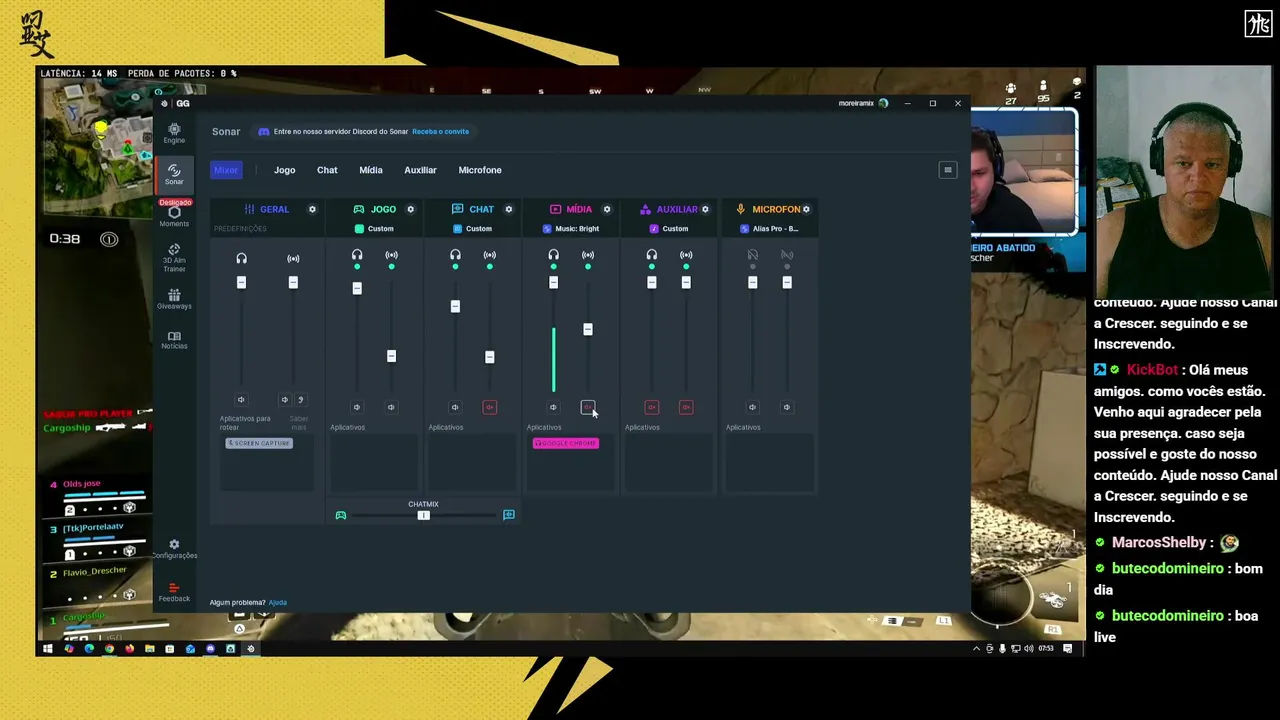Image resolution: width=1280 pixels, height=720 pixels.
Task: Unmute CHAT stream output
Action: point(489,407)
